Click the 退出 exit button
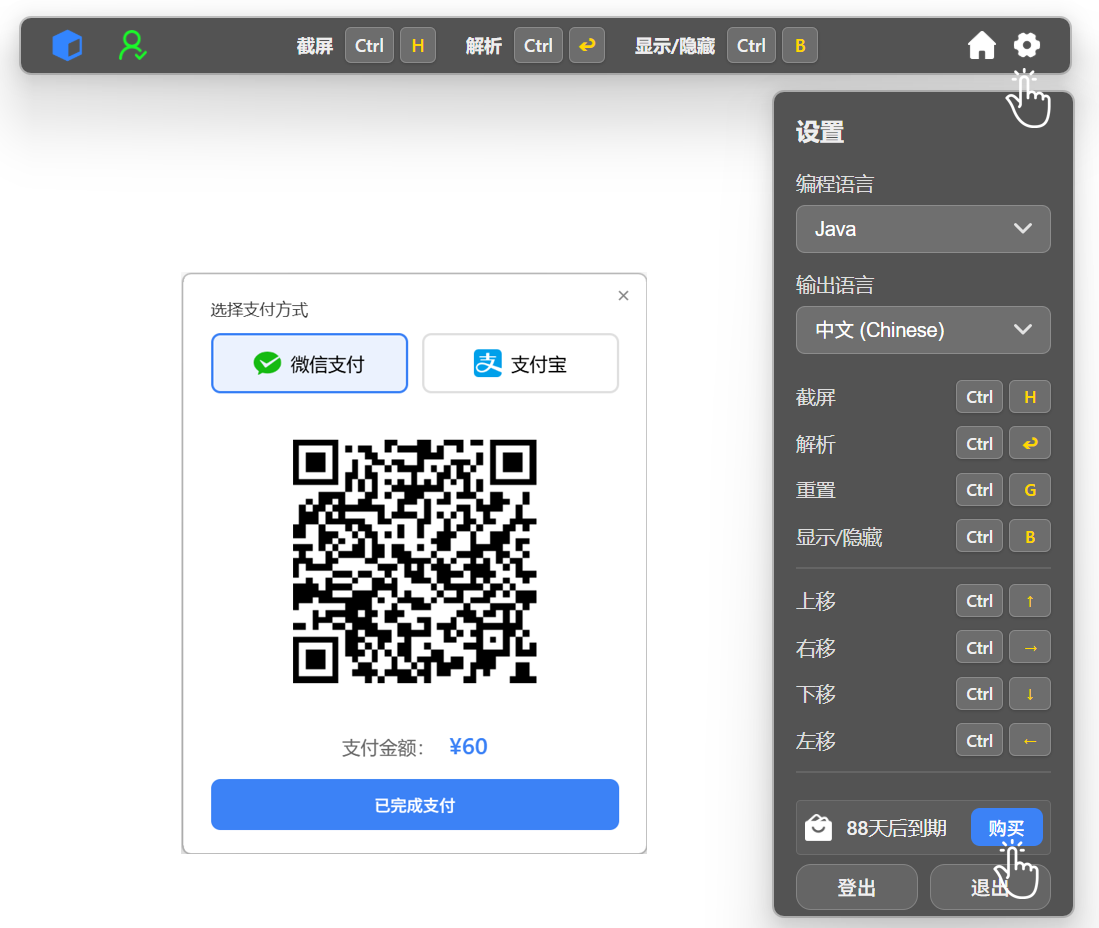The width and height of the screenshot is (1099, 928). pos(989,887)
